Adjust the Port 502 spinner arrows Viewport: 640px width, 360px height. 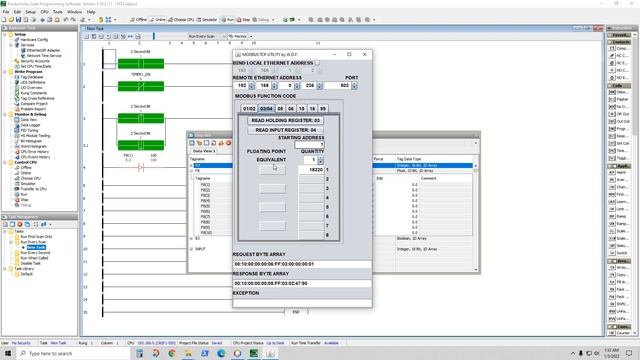(354, 85)
